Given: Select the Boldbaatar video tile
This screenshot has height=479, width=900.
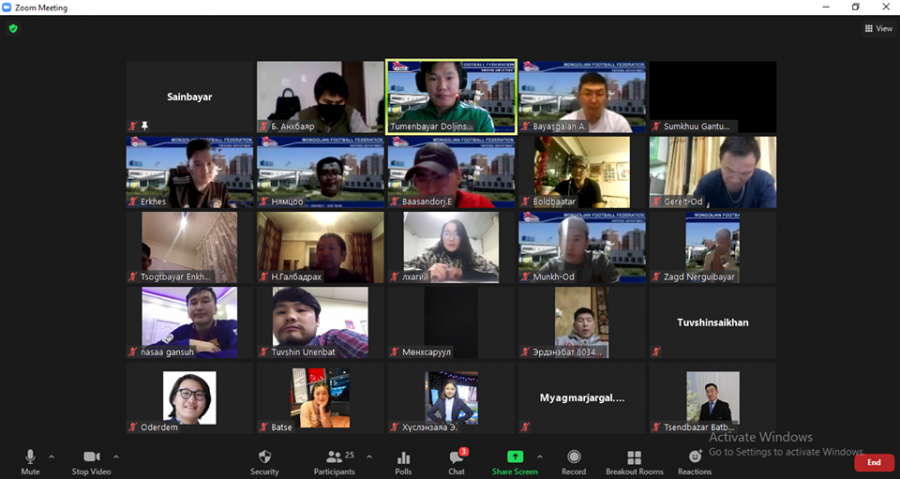Looking at the screenshot, I should [582, 172].
